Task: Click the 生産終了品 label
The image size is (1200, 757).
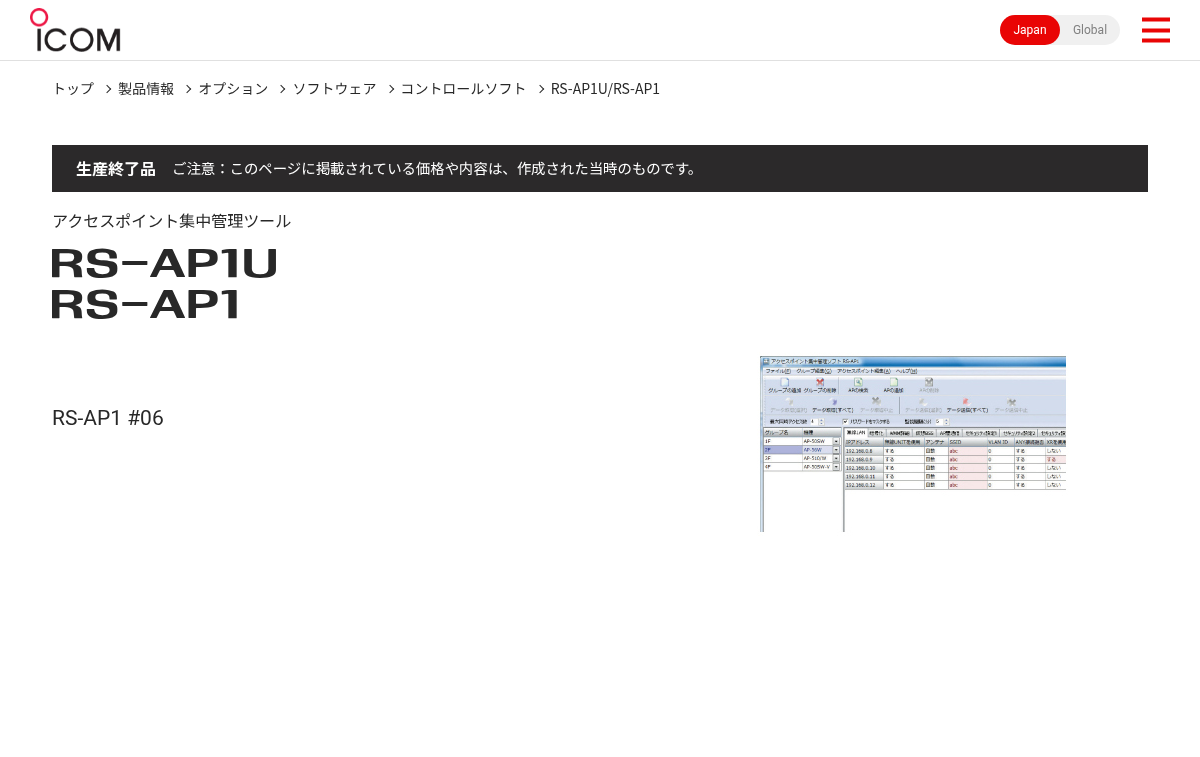Action: pos(116,169)
